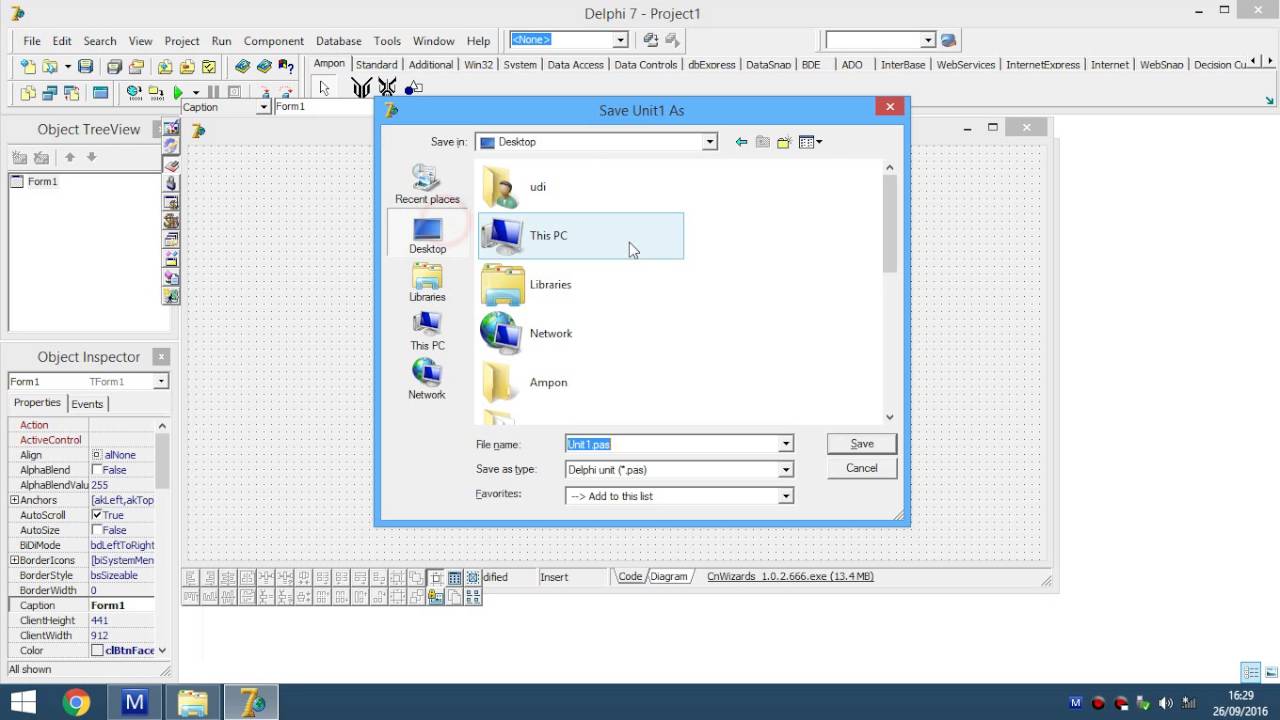Open the File name dropdown arrow
Image resolution: width=1280 pixels, height=720 pixels.
coord(785,444)
